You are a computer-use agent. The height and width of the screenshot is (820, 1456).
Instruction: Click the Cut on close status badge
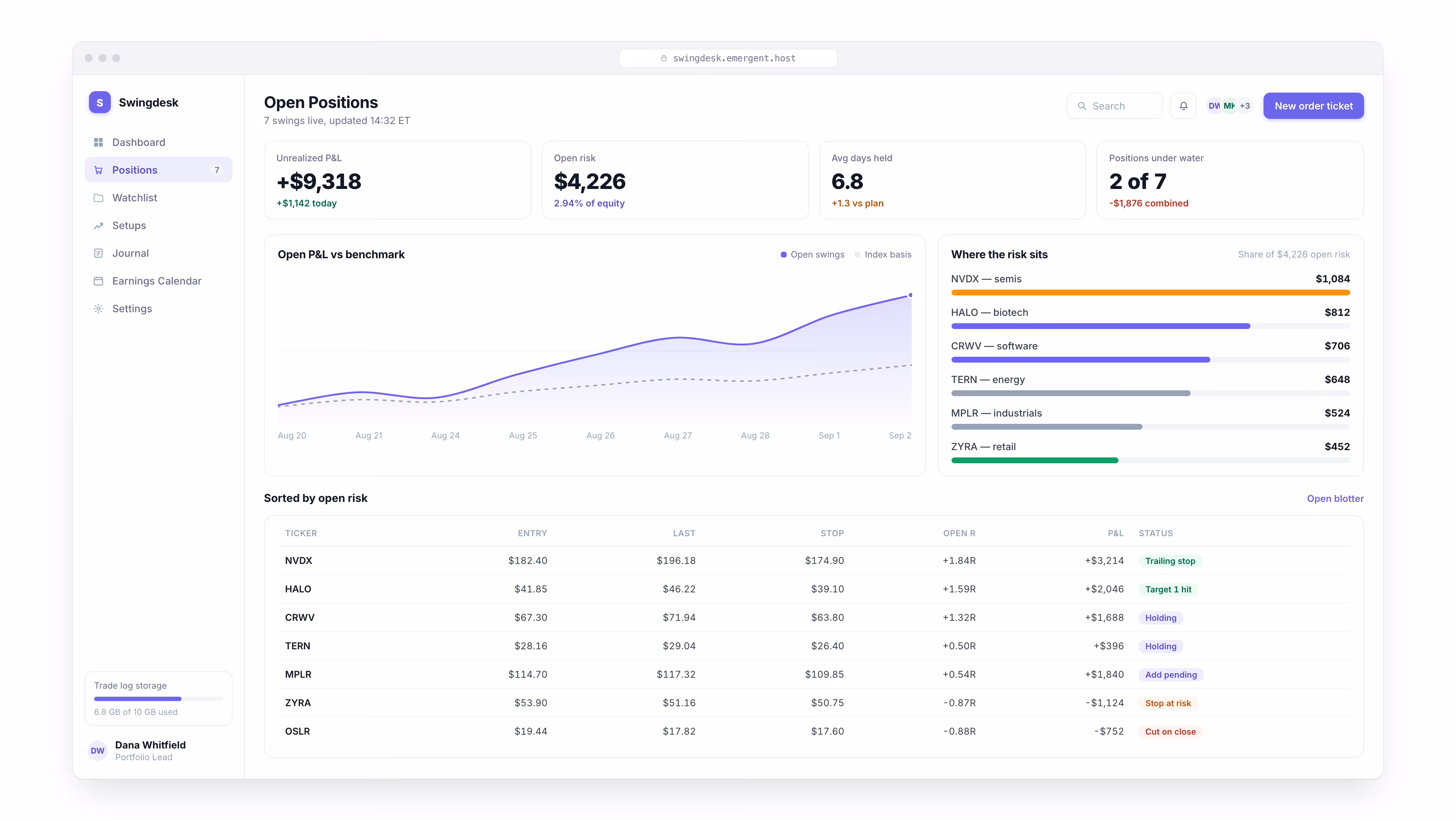pos(1170,732)
